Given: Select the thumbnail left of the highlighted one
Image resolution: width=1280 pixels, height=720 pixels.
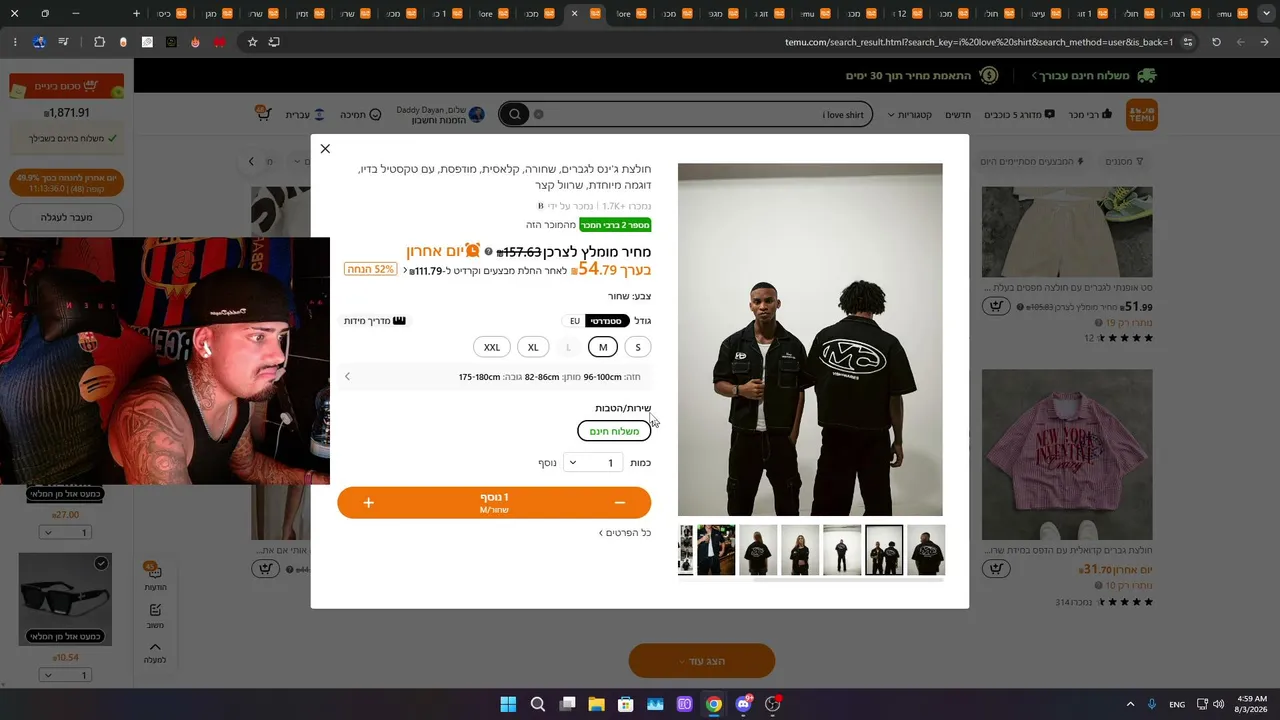Looking at the screenshot, I should tap(842, 550).
